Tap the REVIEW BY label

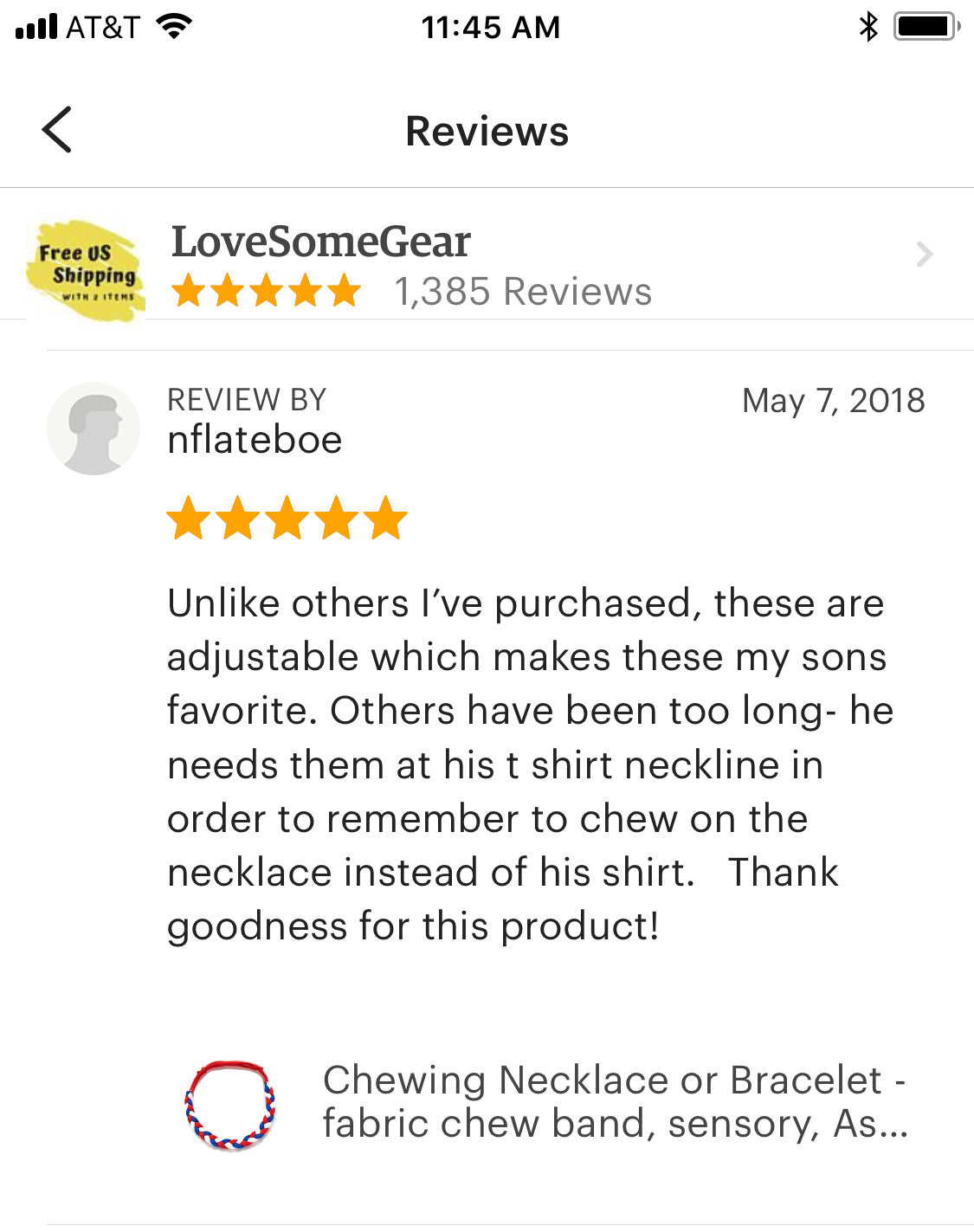(x=247, y=400)
